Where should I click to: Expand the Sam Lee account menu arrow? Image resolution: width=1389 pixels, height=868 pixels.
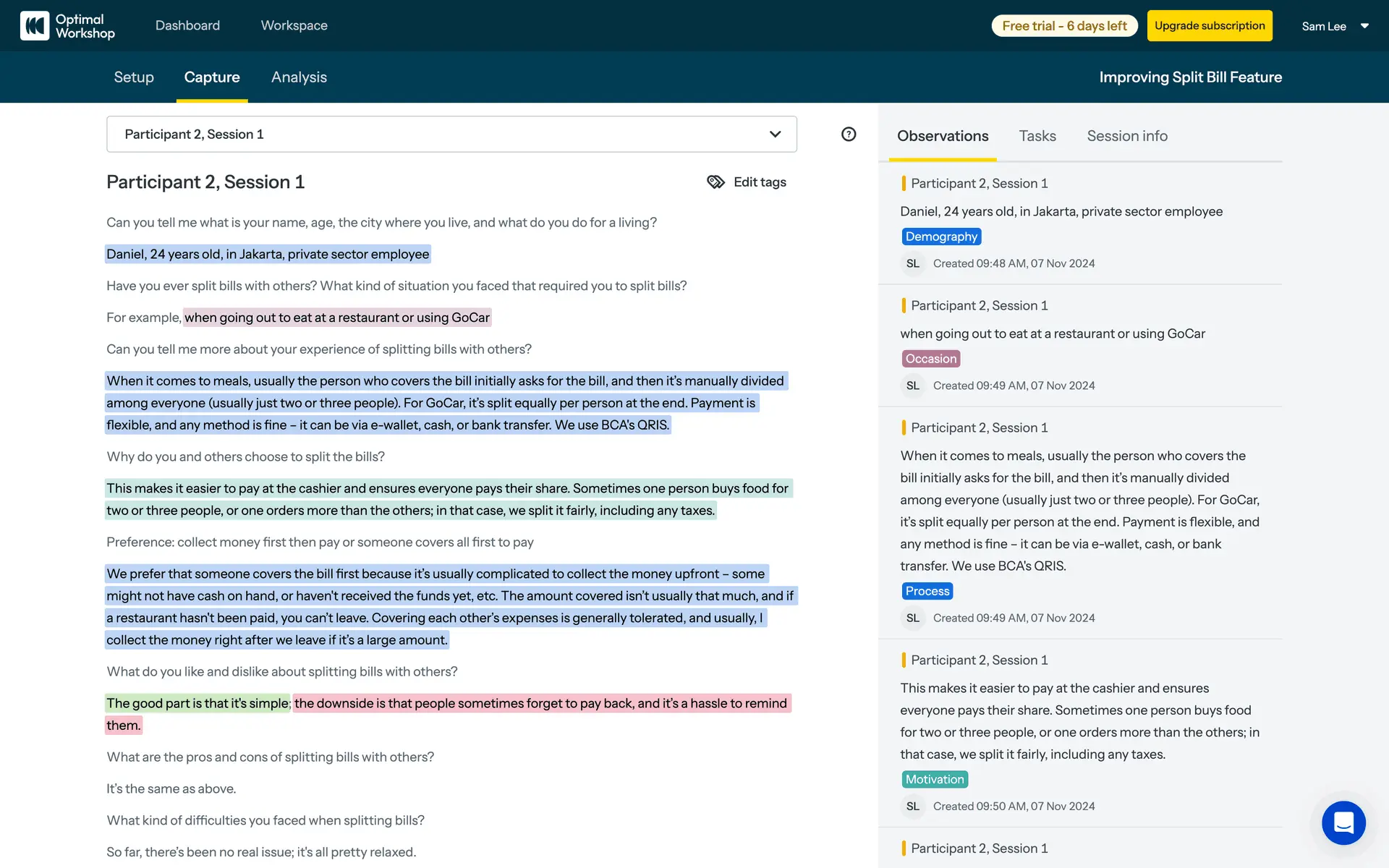[x=1364, y=26]
